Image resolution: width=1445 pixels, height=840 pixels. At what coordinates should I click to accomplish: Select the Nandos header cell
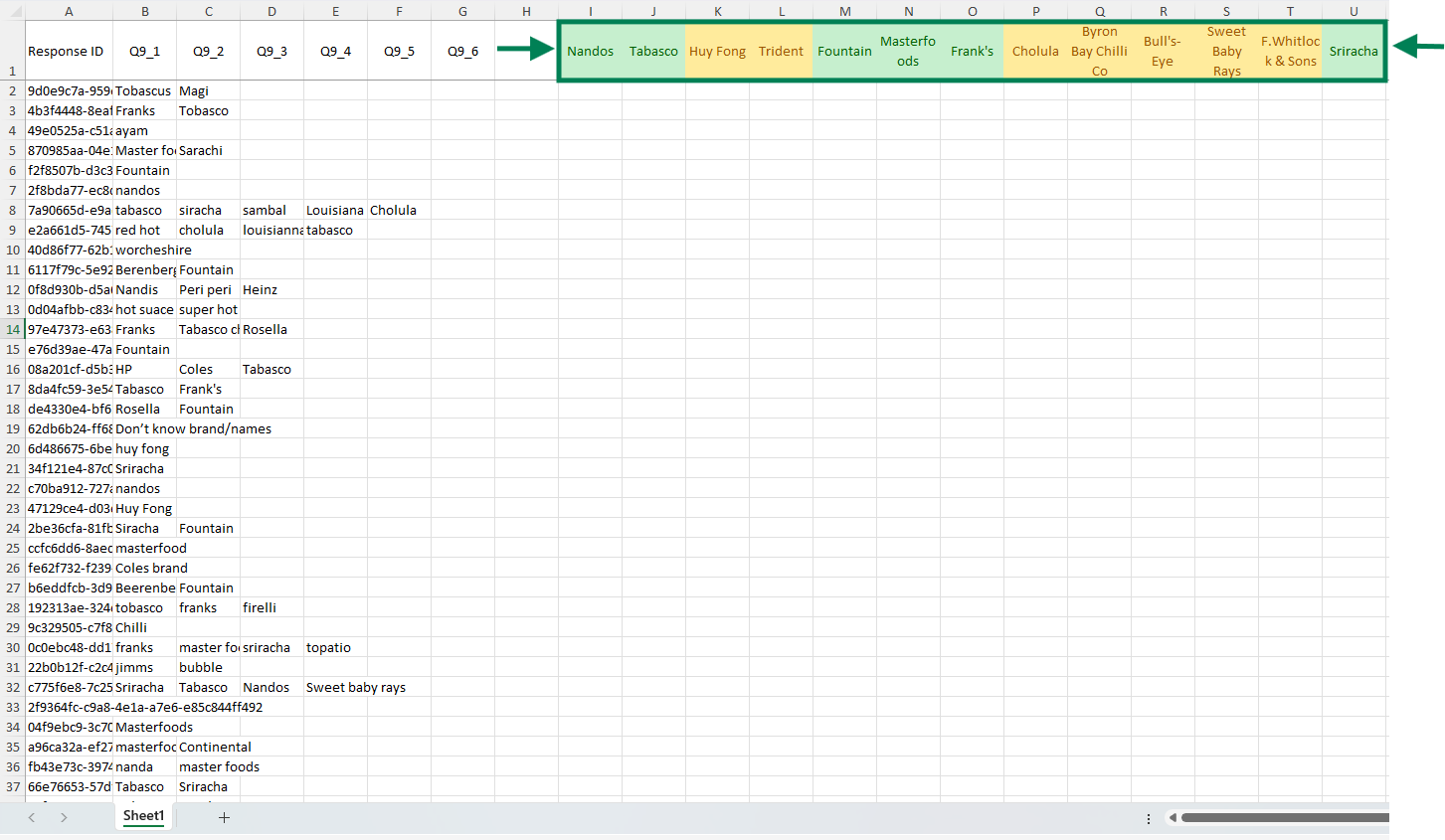tap(590, 51)
